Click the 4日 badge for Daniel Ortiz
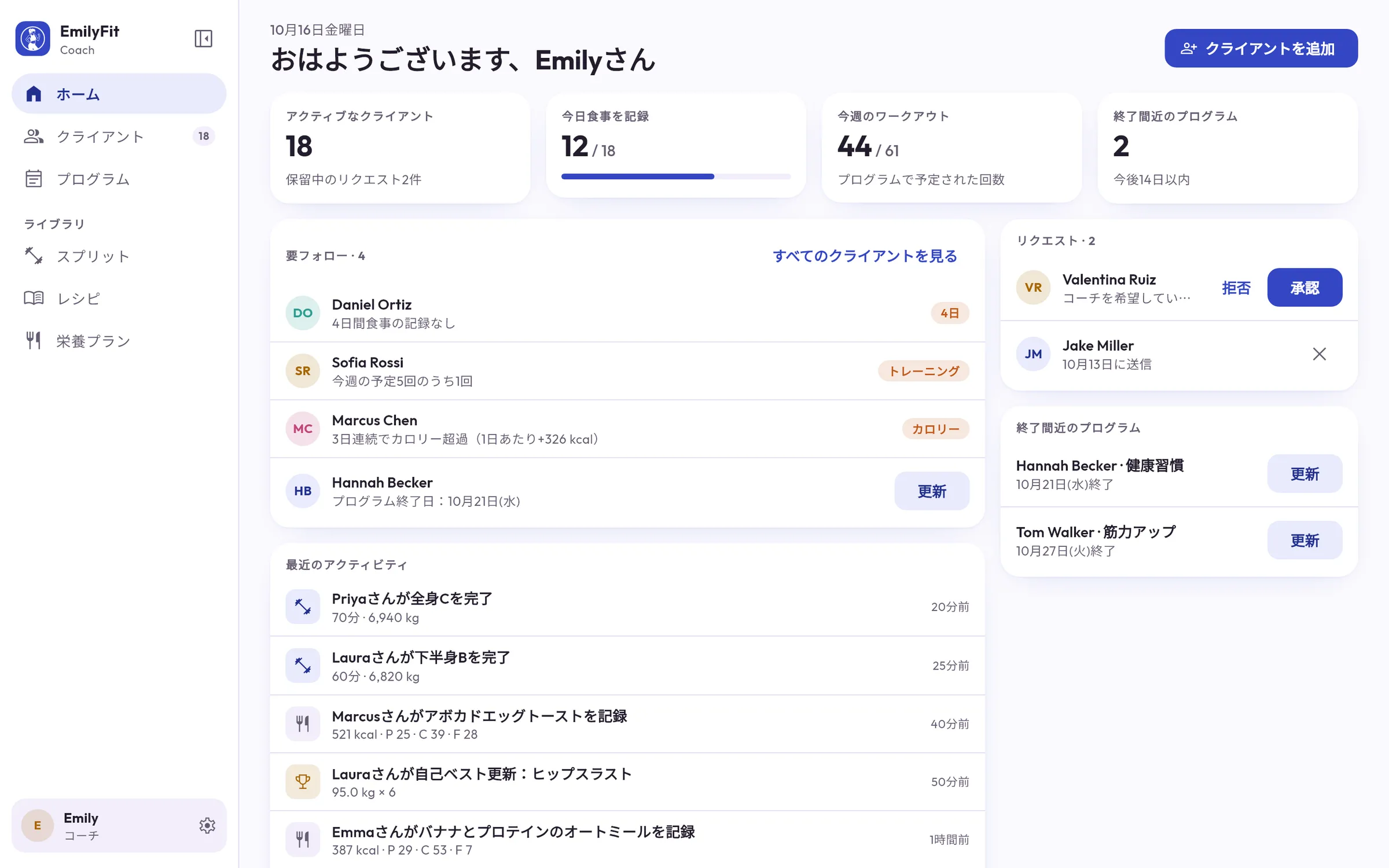The image size is (1389, 868). pos(950,313)
